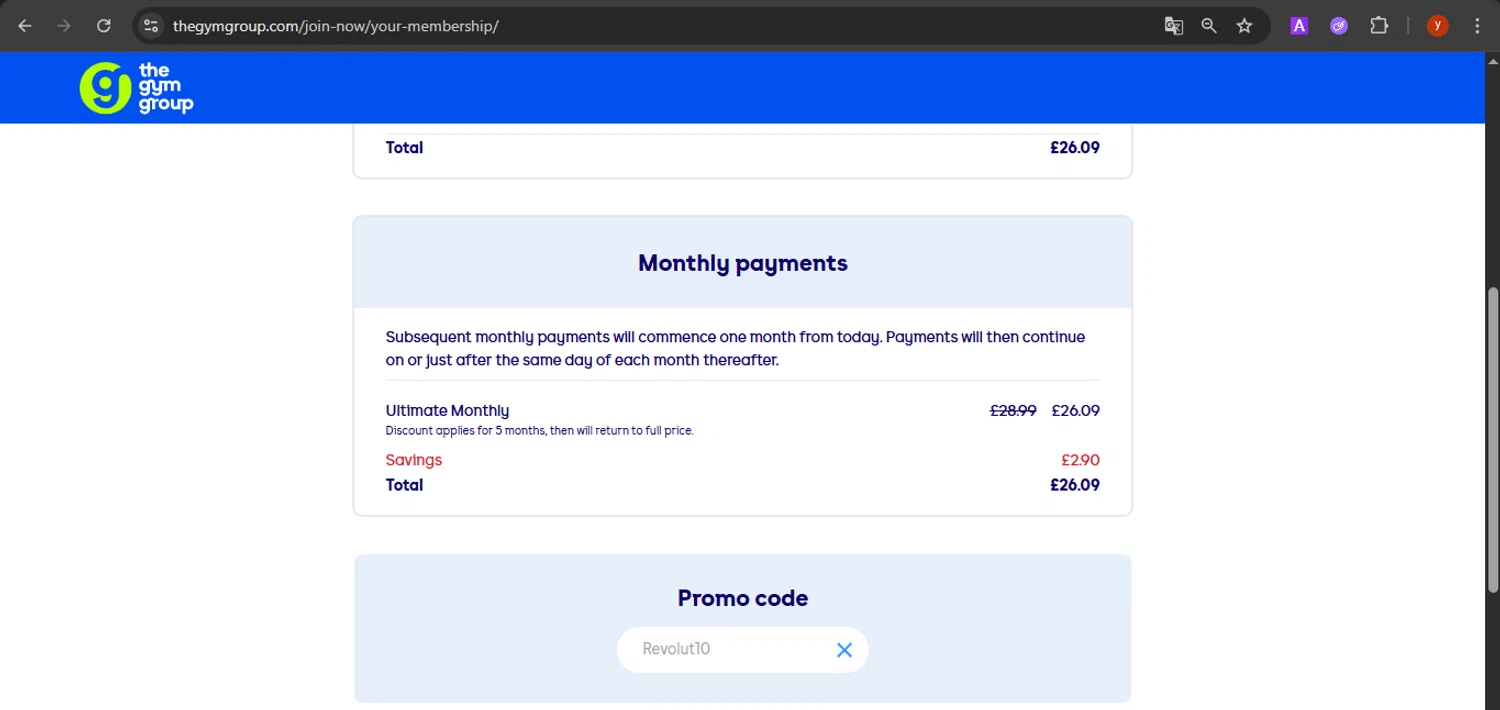
Task: Clear the Revolut10 promo code
Action: coord(844,650)
